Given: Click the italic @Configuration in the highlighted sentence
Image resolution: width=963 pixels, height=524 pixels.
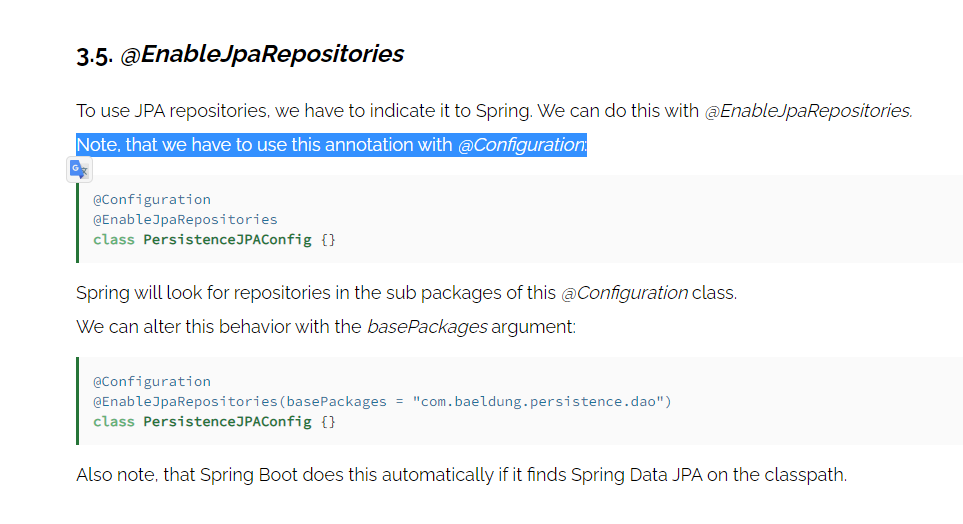Looking at the screenshot, I should pos(521,145).
